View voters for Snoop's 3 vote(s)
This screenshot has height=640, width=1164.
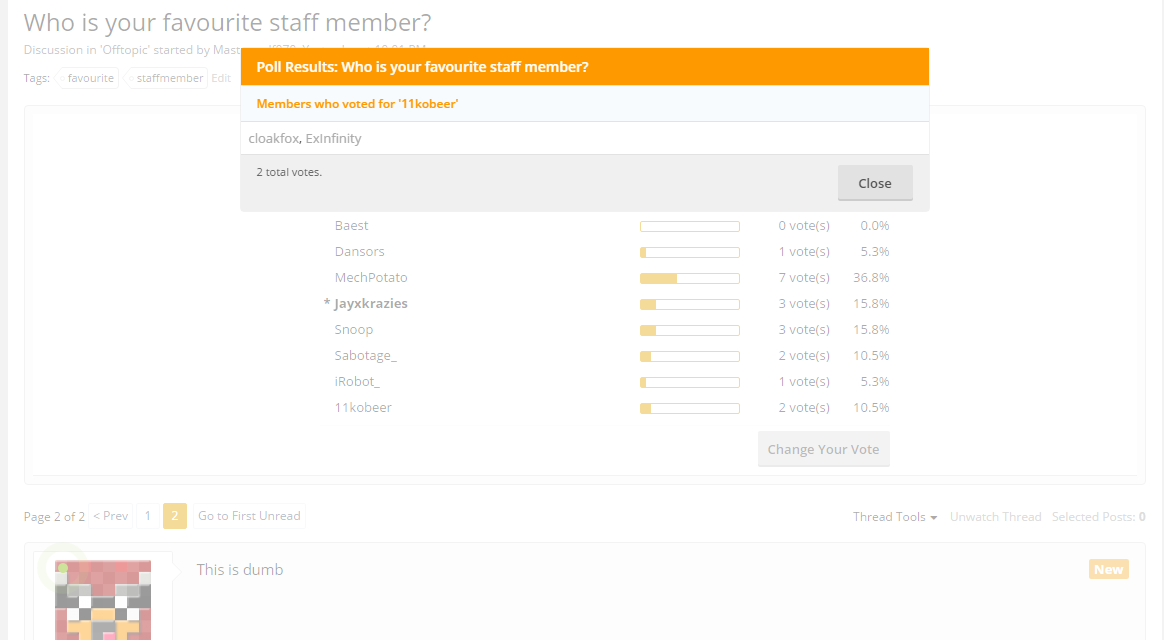pos(804,330)
